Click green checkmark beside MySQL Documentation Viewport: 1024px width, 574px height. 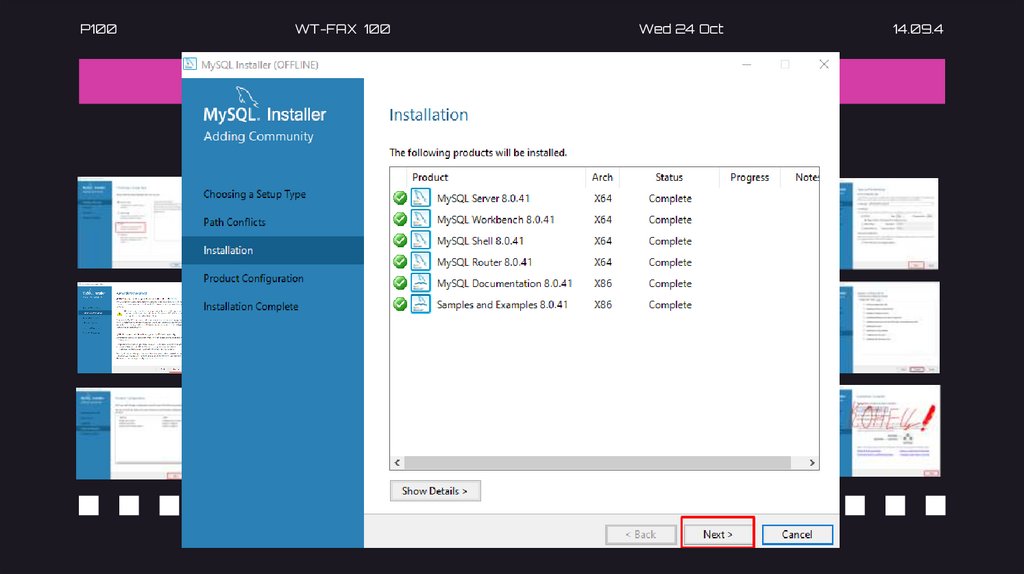pyautogui.click(x=400, y=283)
